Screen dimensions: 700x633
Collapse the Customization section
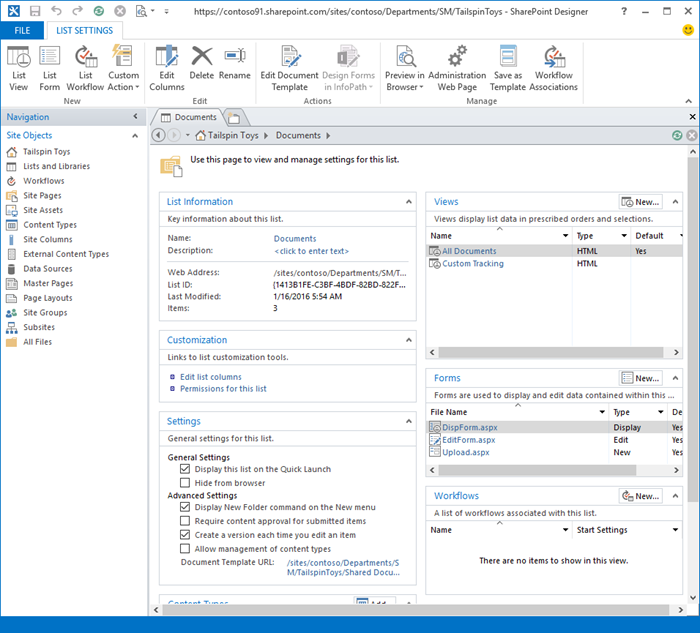pyautogui.click(x=408, y=340)
